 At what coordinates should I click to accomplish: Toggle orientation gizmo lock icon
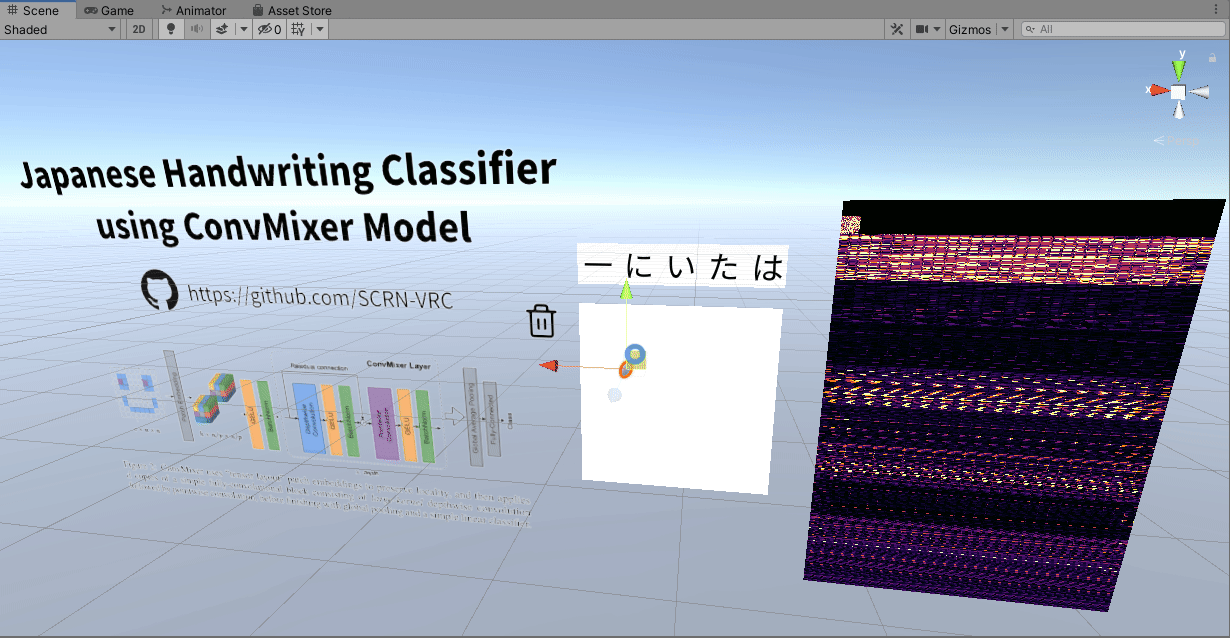click(1213, 58)
